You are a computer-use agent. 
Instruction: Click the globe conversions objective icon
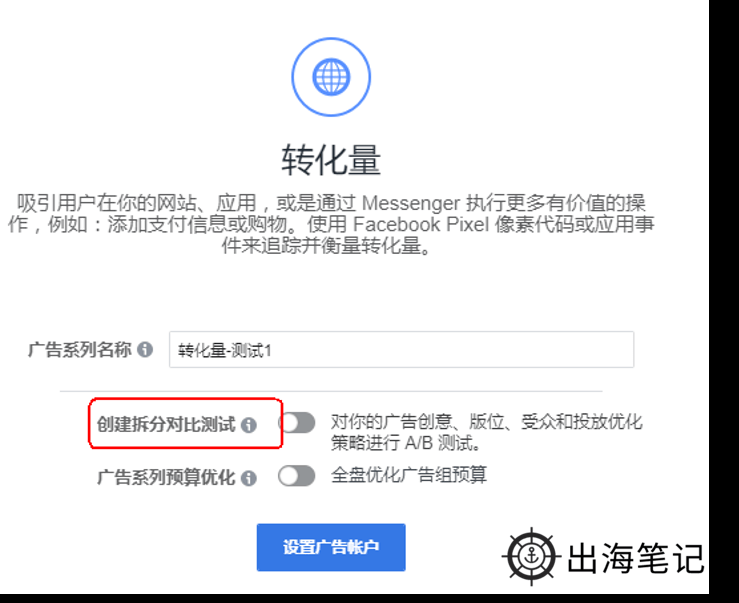click(331, 77)
